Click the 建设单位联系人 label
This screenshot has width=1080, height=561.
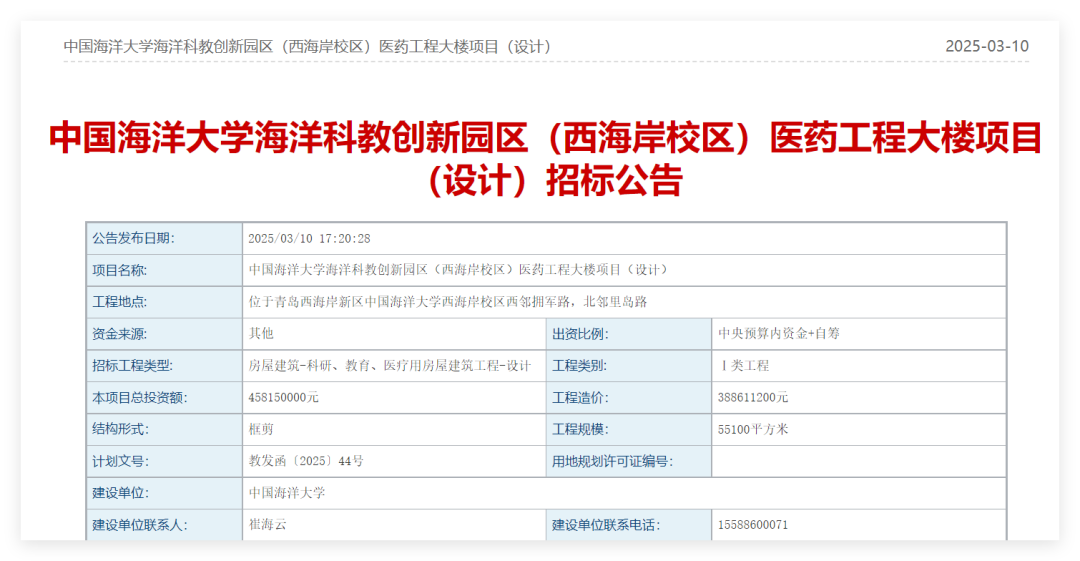(139, 524)
